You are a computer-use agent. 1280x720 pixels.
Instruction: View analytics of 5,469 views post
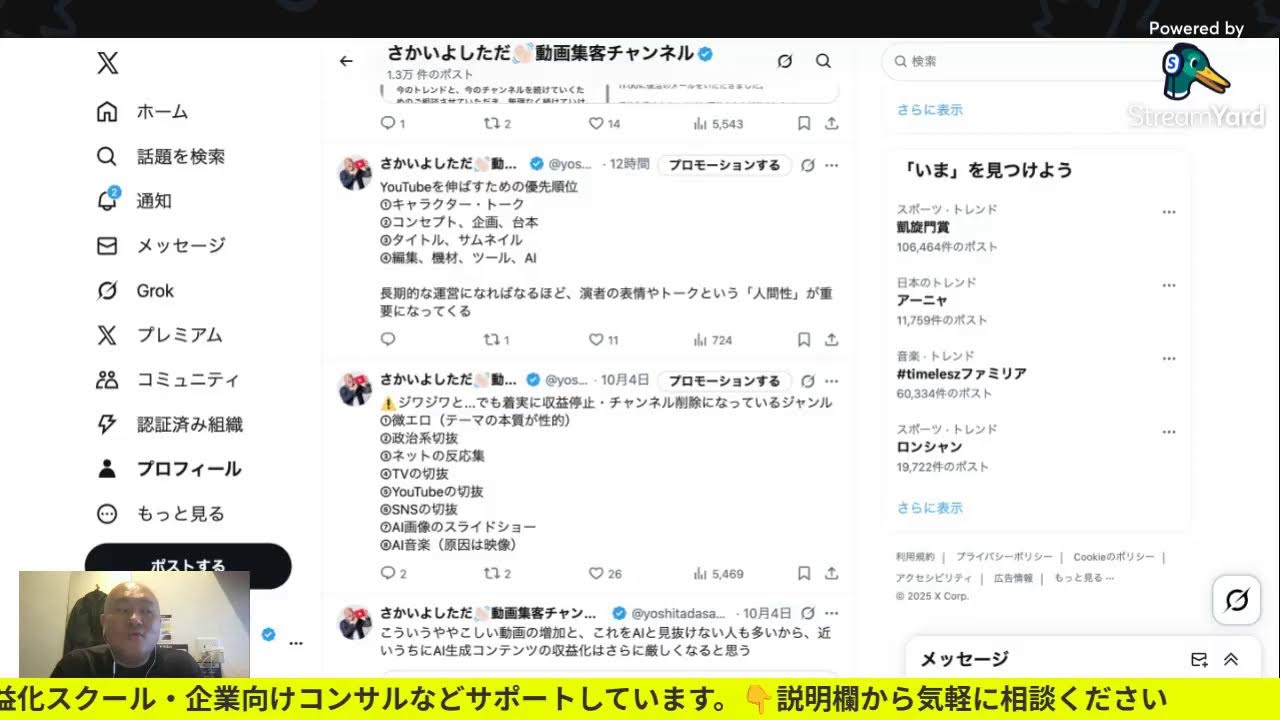(x=718, y=574)
